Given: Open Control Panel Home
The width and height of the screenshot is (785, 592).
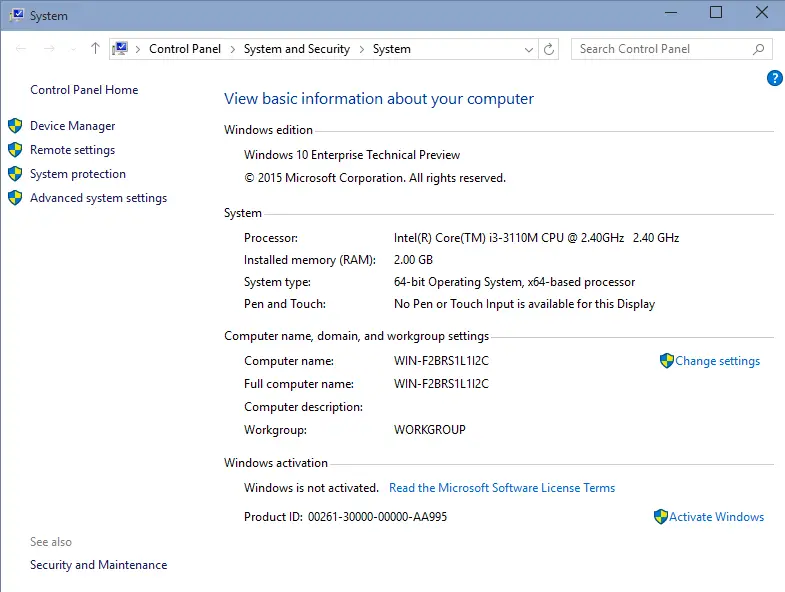Looking at the screenshot, I should (84, 90).
